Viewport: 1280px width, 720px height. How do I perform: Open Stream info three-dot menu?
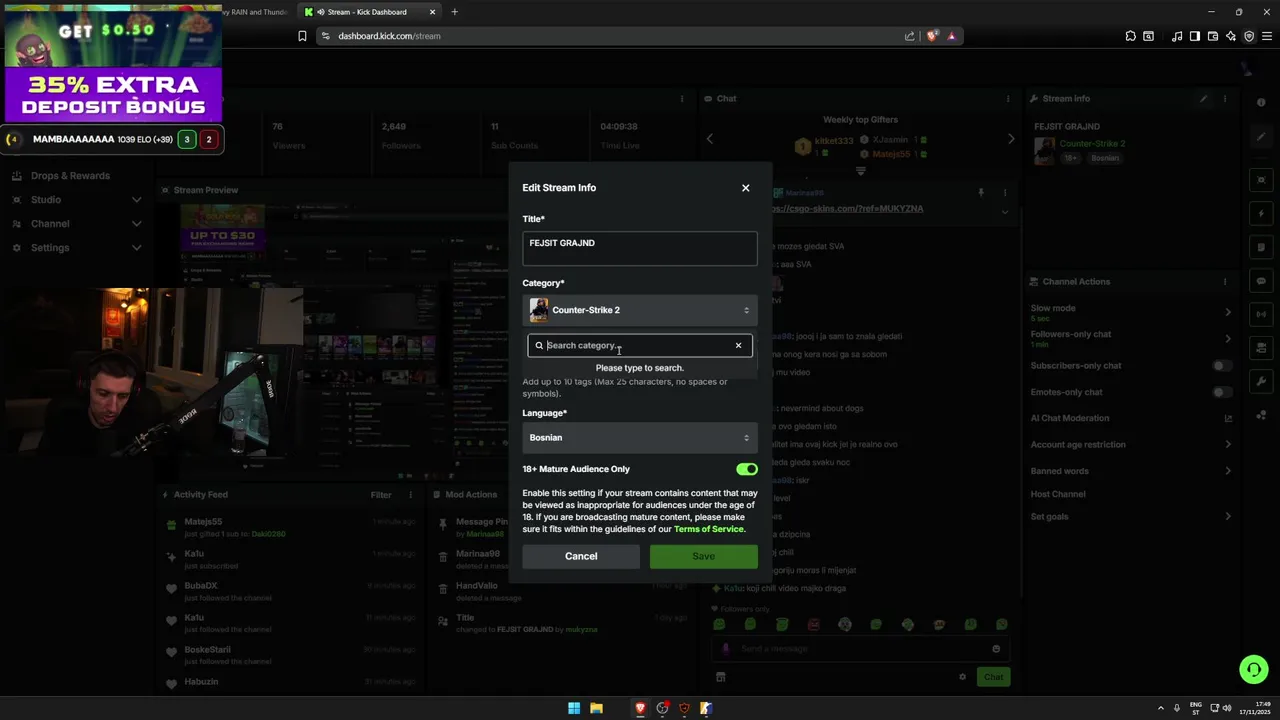[1225, 99]
